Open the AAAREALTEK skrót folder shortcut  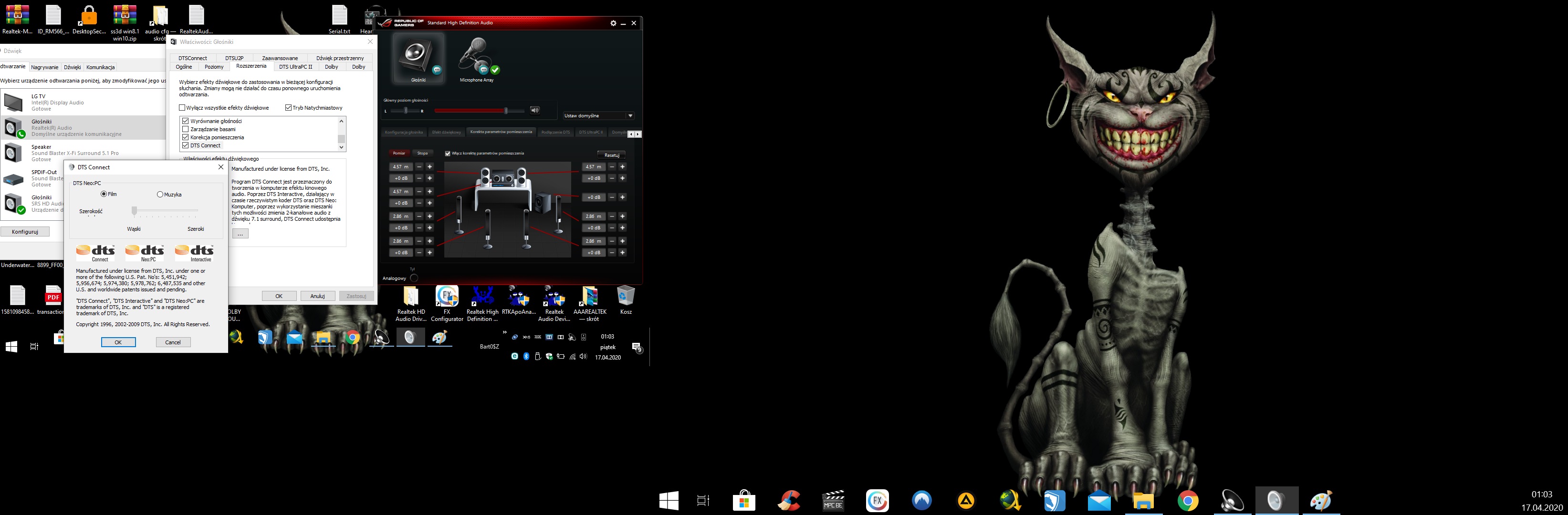590,304
